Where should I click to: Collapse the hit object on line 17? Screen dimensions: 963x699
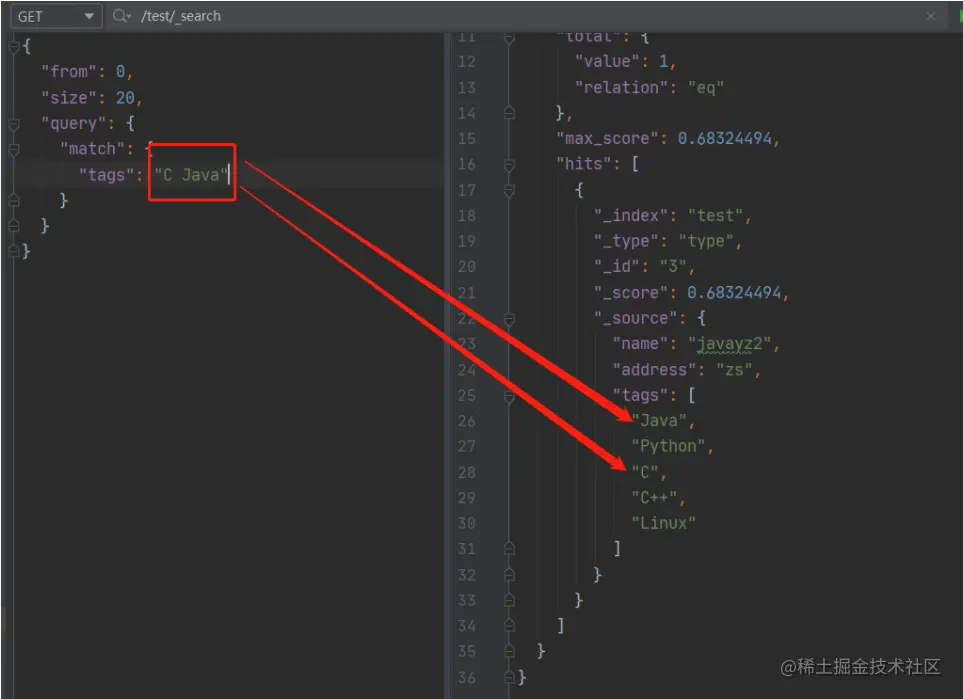click(509, 190)
